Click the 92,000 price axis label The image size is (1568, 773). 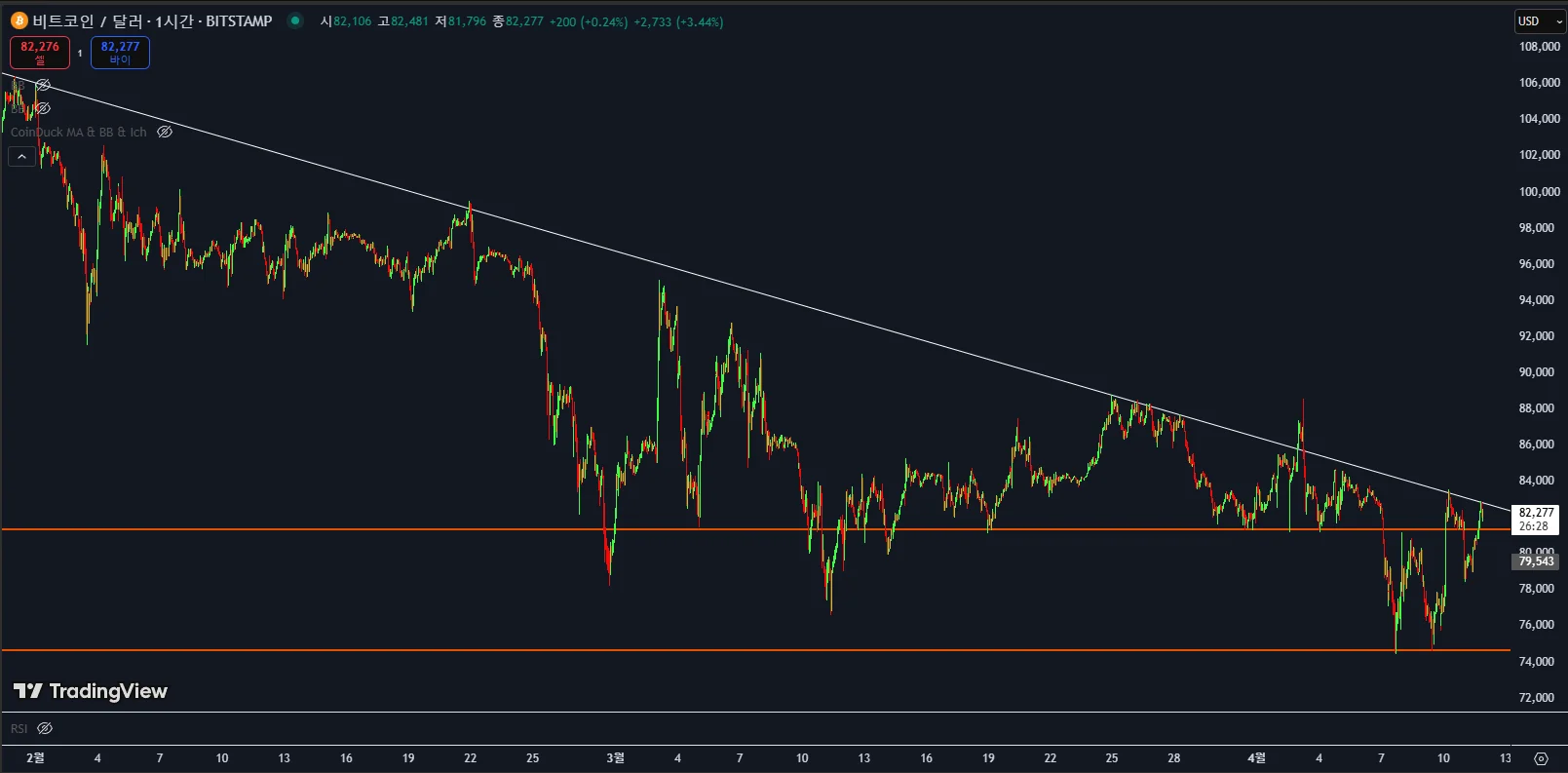click(x=1536, y=336)
